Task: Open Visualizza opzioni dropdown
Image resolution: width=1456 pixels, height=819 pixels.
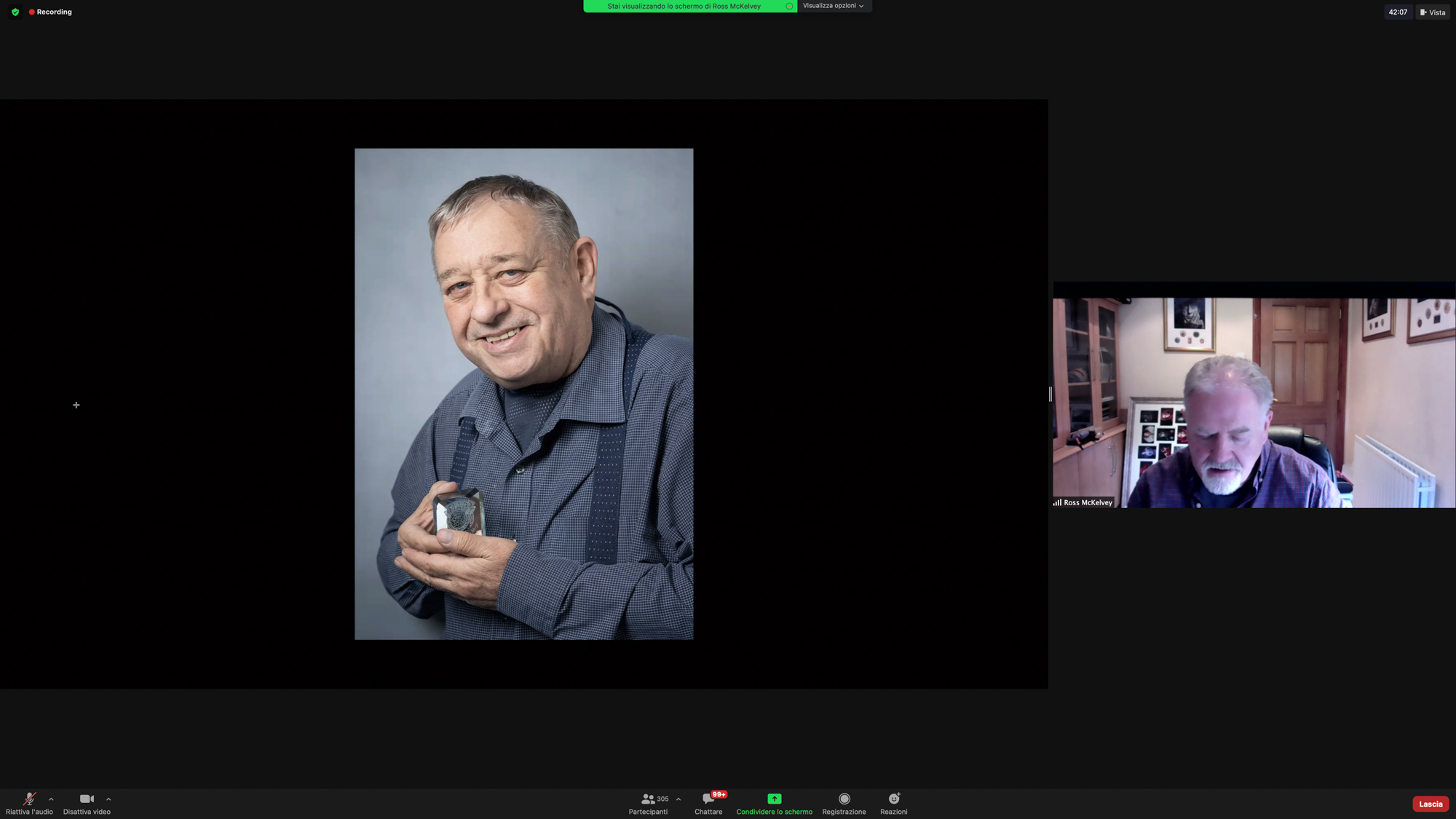Action: point(834,6)
